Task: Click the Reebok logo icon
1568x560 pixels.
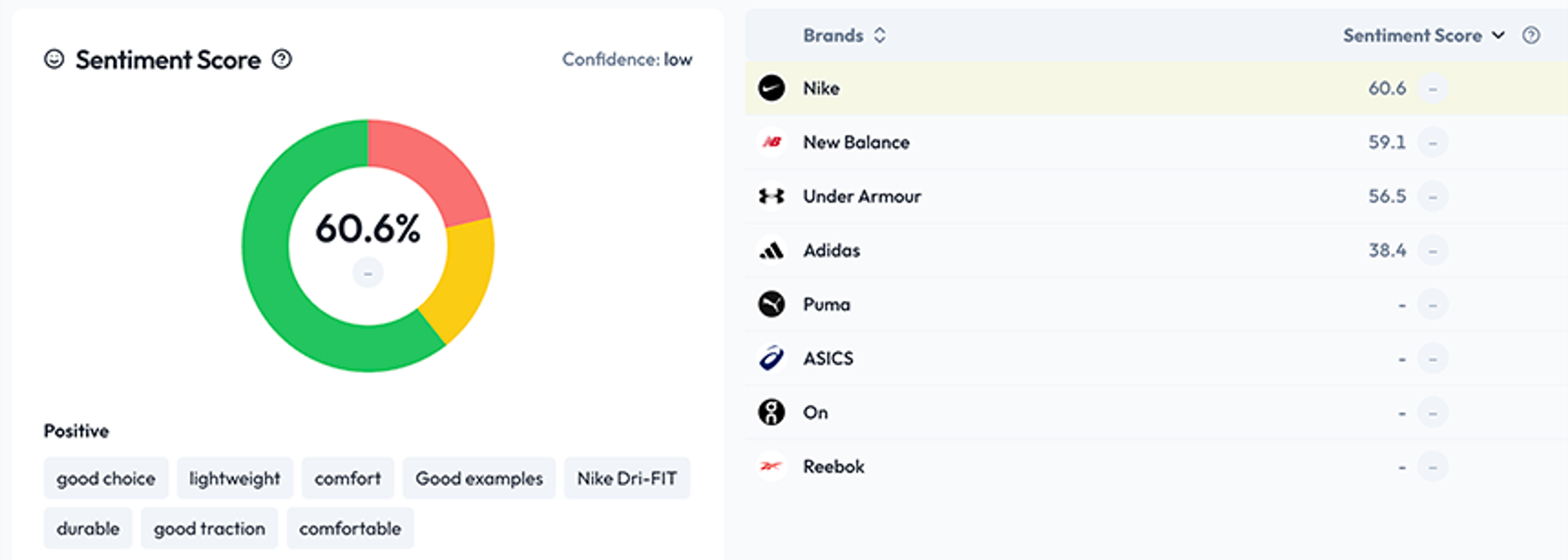Action: [x=771, y=466]
